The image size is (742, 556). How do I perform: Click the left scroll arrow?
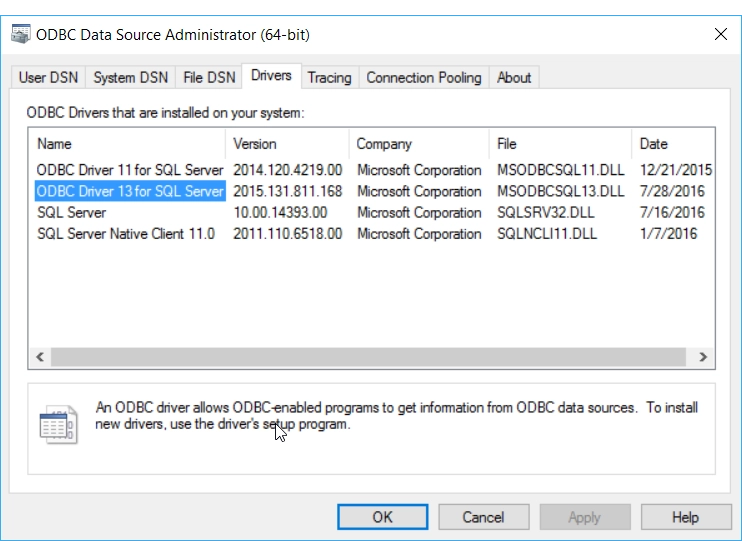(x=40, y=357)
